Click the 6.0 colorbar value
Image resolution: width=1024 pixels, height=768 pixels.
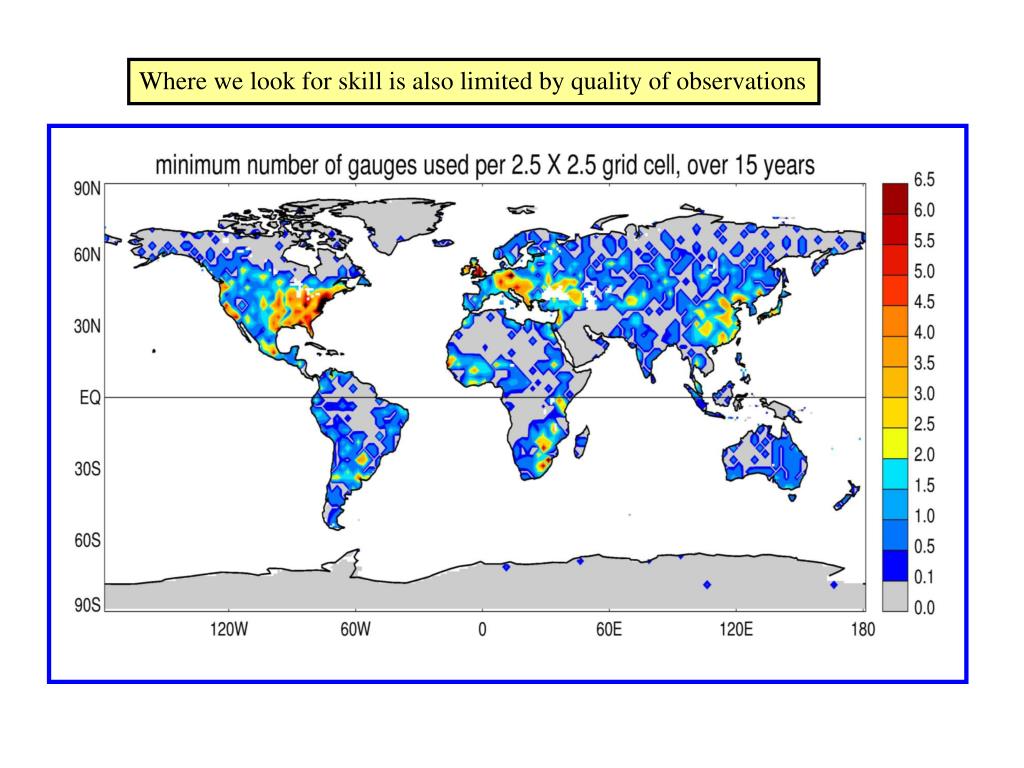tap(924, 210)
